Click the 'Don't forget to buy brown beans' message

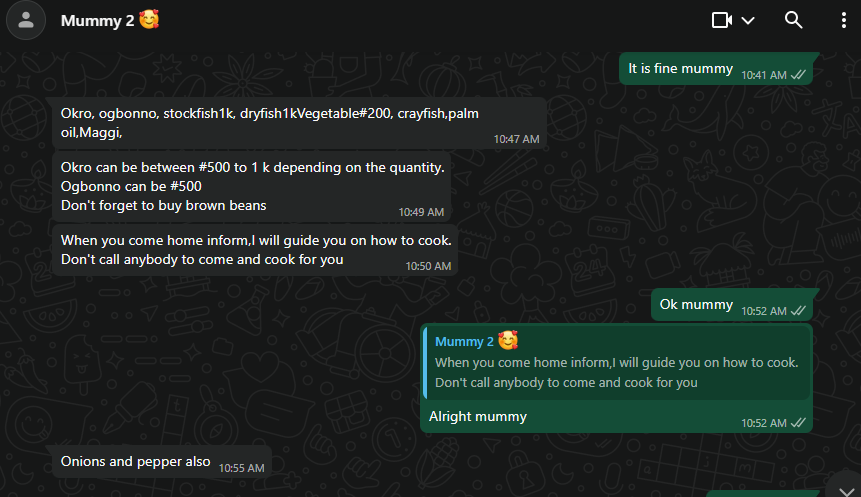(x=164, y=205)
